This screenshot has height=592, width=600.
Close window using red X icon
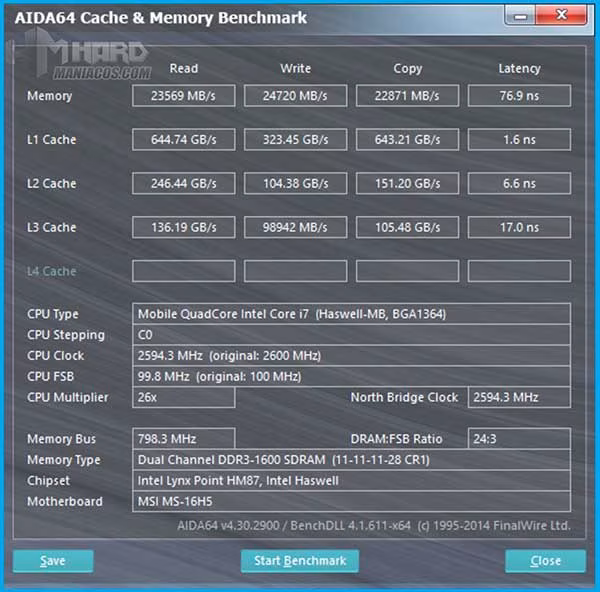pos(561,15)
